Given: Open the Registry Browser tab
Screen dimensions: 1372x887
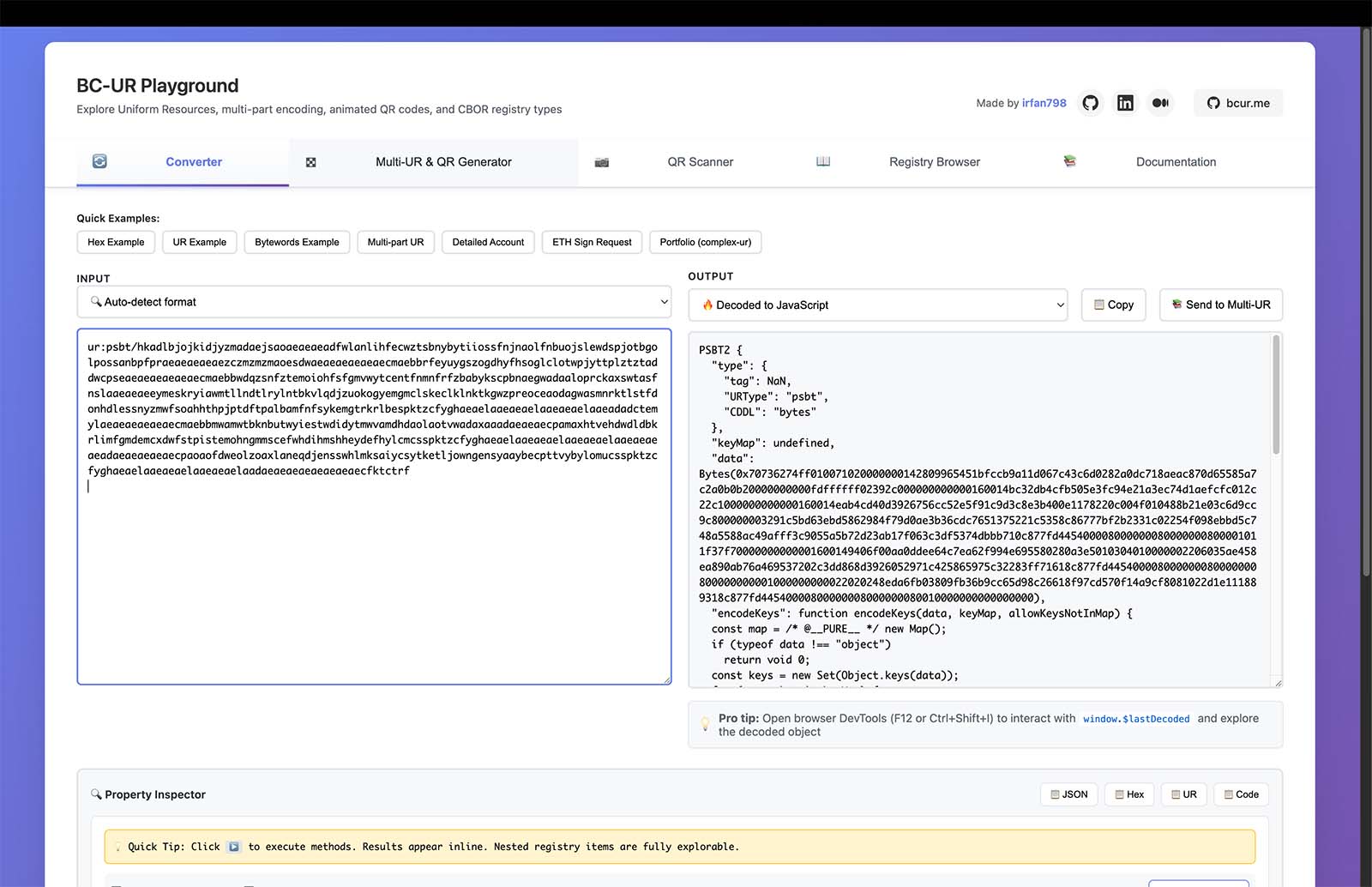Looking at the screenshot, I should point(934,162).
